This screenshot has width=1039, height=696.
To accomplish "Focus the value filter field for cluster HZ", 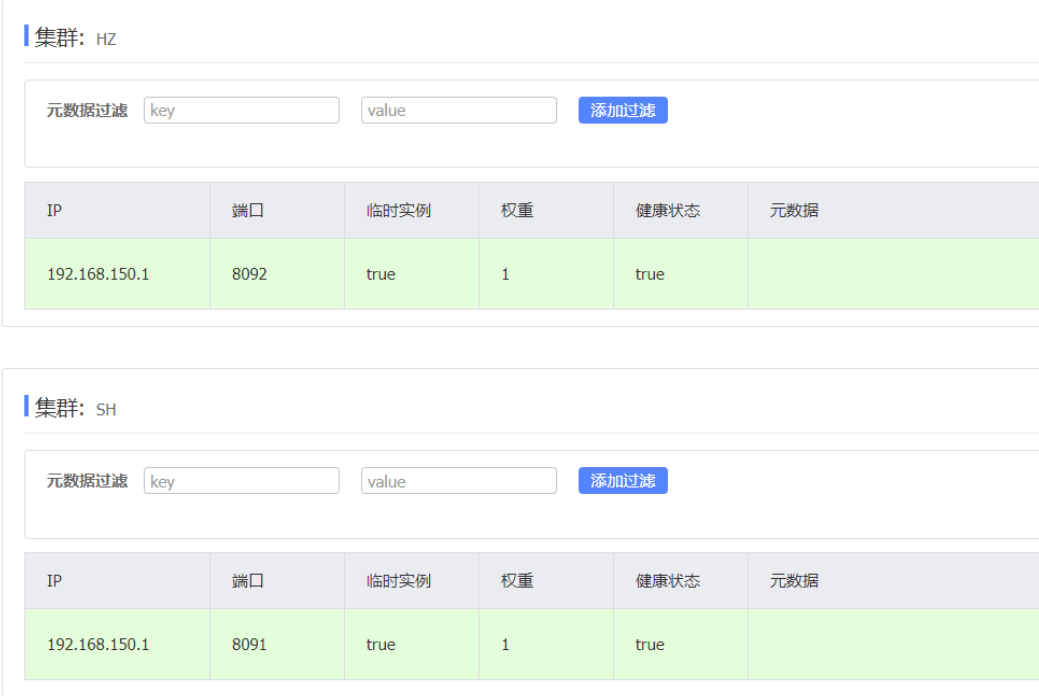I will click(x=459, y=110).
